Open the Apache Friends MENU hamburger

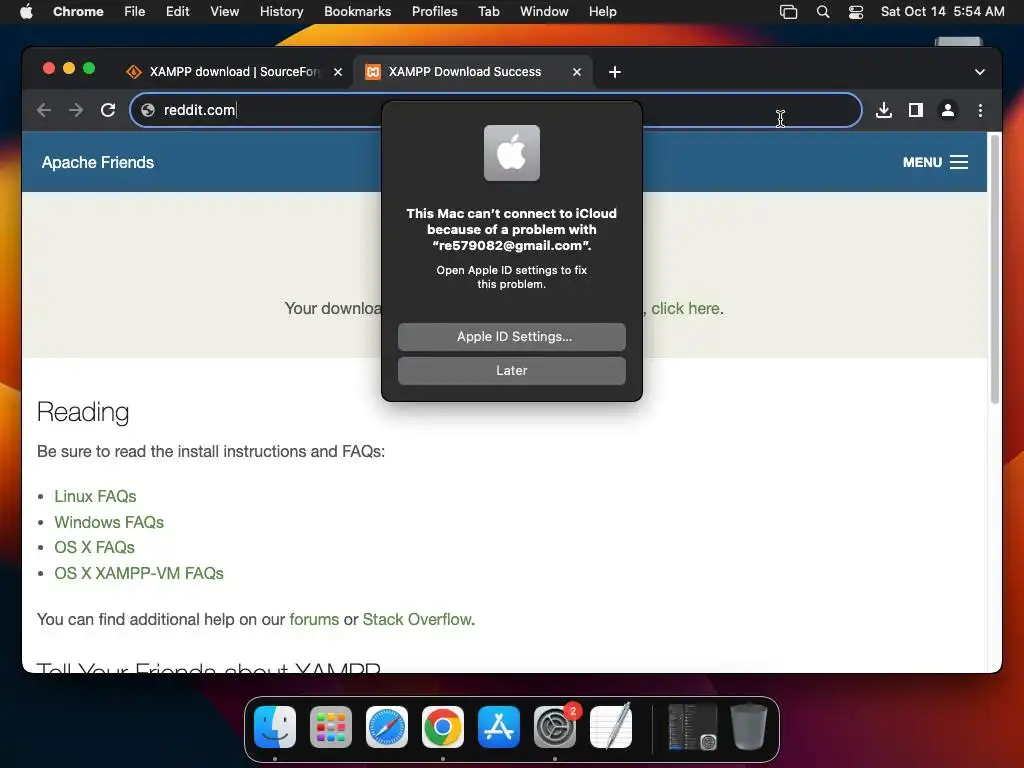[x=935, y=162]
